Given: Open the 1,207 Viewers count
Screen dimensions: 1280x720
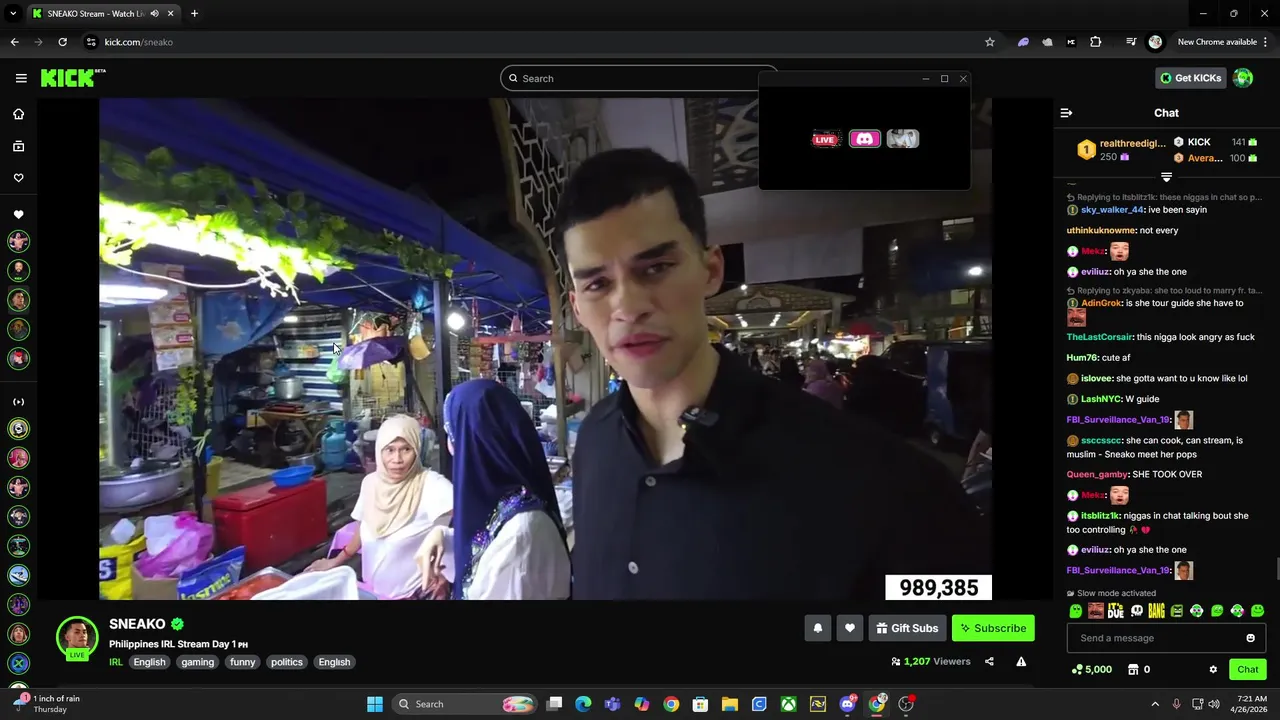Looking at the screenshot, I should pyautogui.click(x=931, y=661).
